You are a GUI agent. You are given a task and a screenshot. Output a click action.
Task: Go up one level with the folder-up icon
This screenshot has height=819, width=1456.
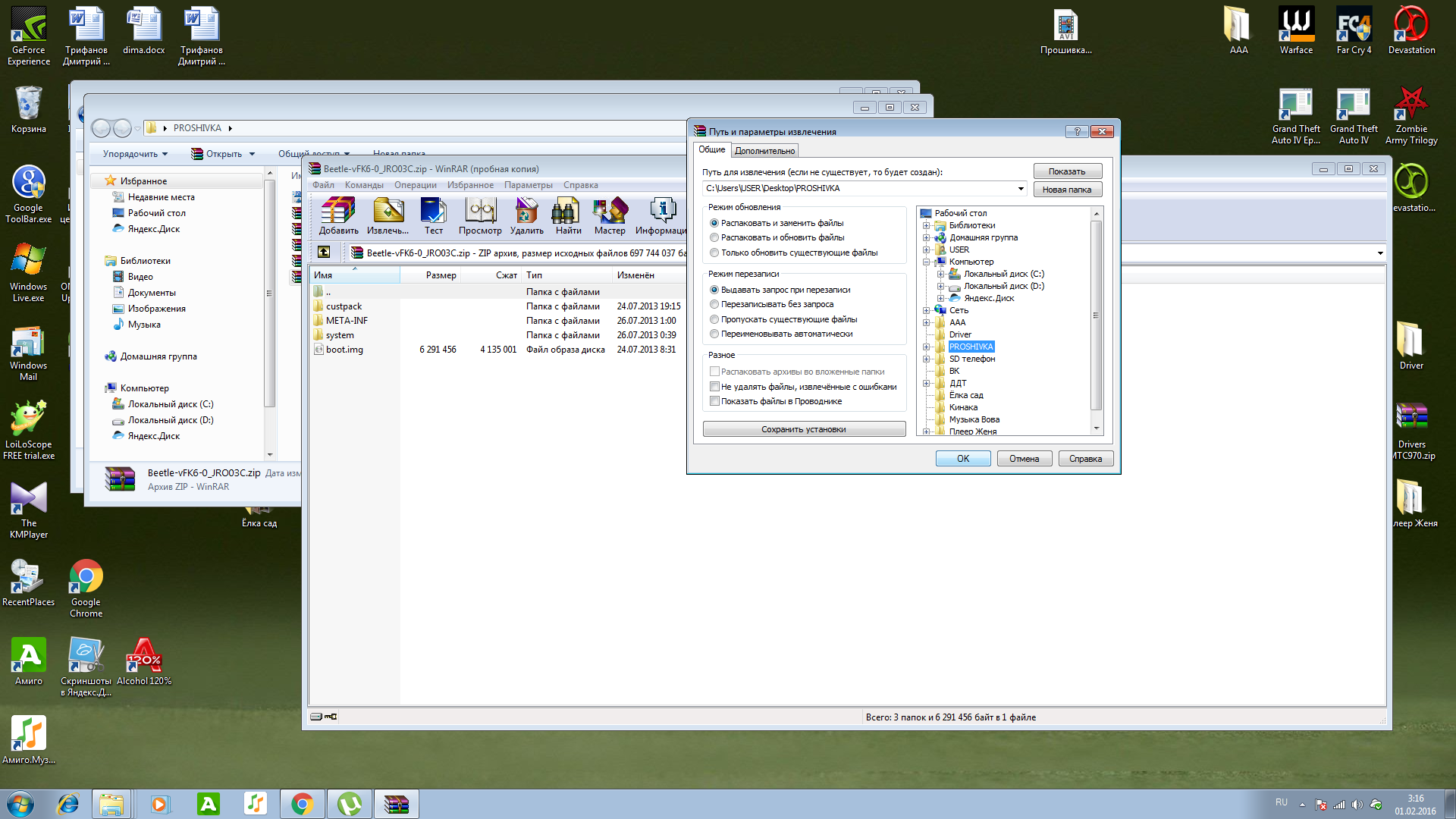[x=324, y=253]
